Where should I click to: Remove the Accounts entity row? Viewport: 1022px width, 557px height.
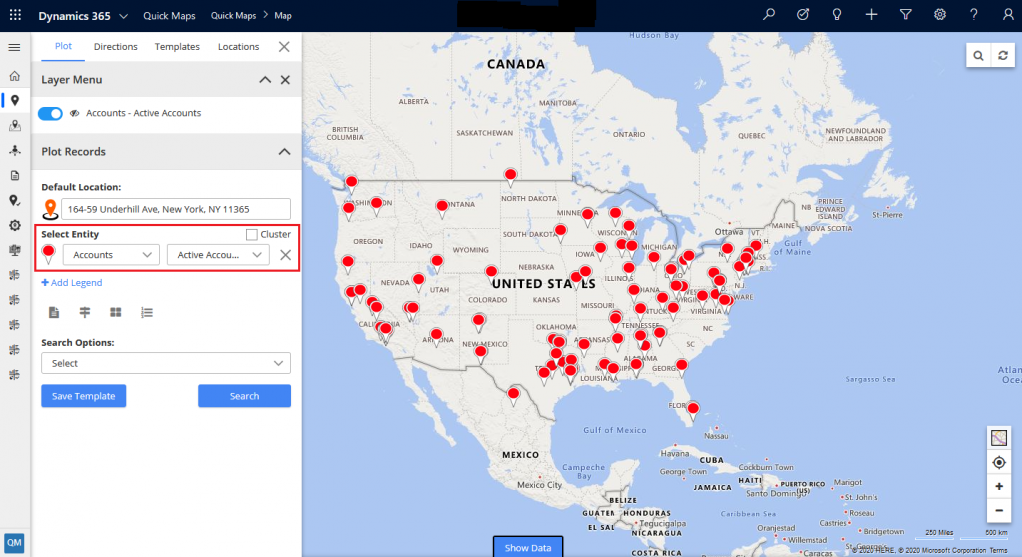tap(285, 255)
